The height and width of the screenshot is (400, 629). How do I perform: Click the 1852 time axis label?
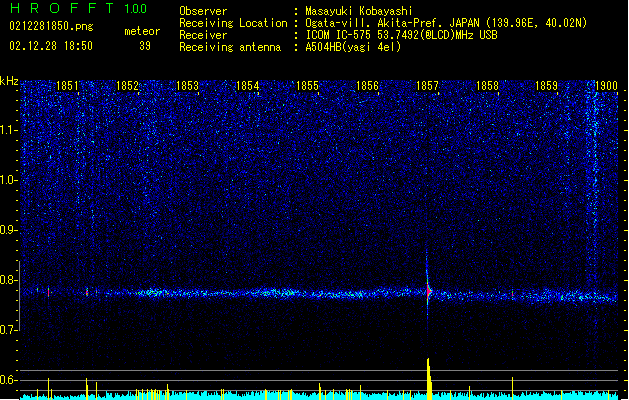127,85
